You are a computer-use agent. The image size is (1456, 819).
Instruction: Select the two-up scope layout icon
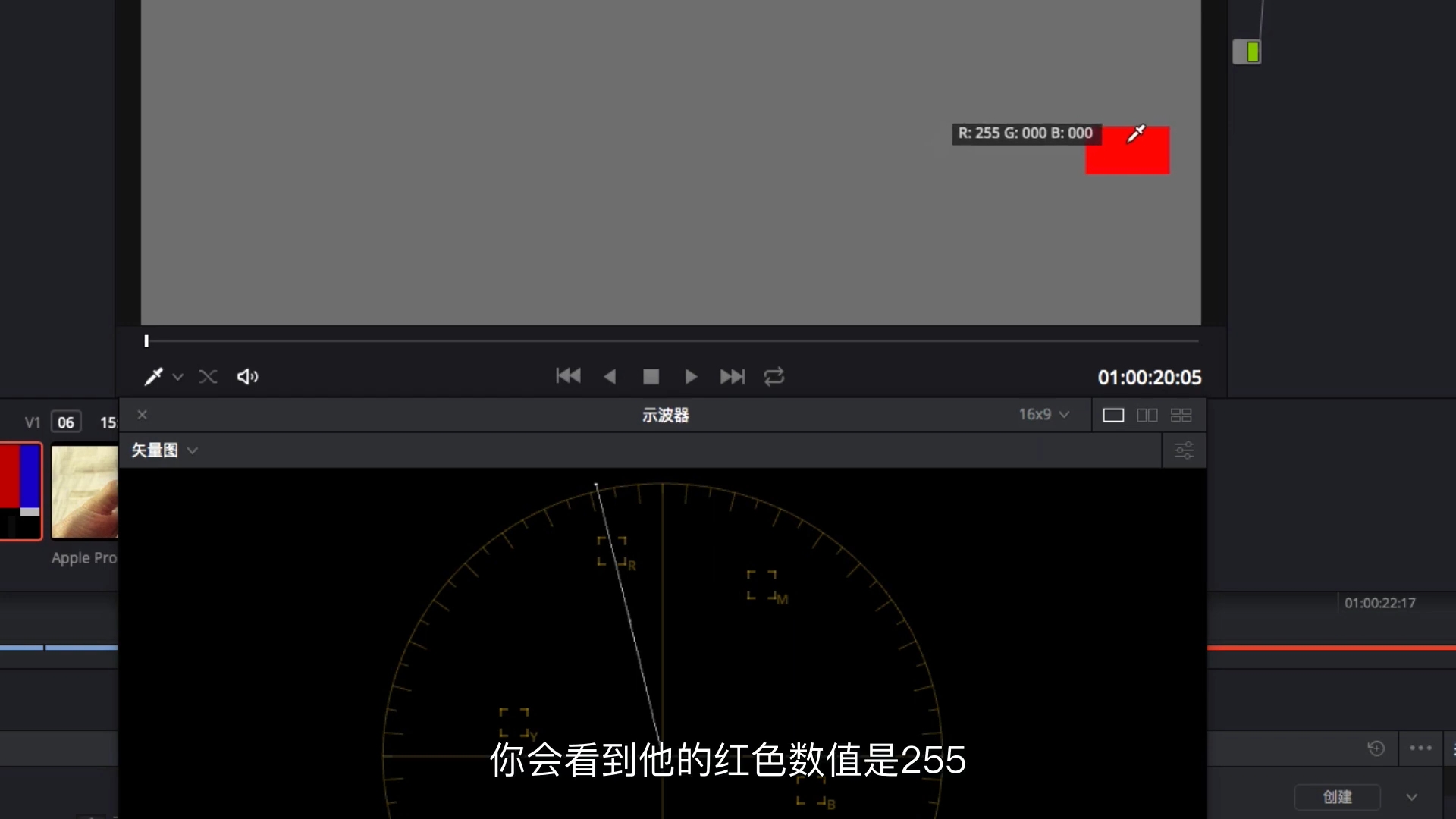[1147, 415]
